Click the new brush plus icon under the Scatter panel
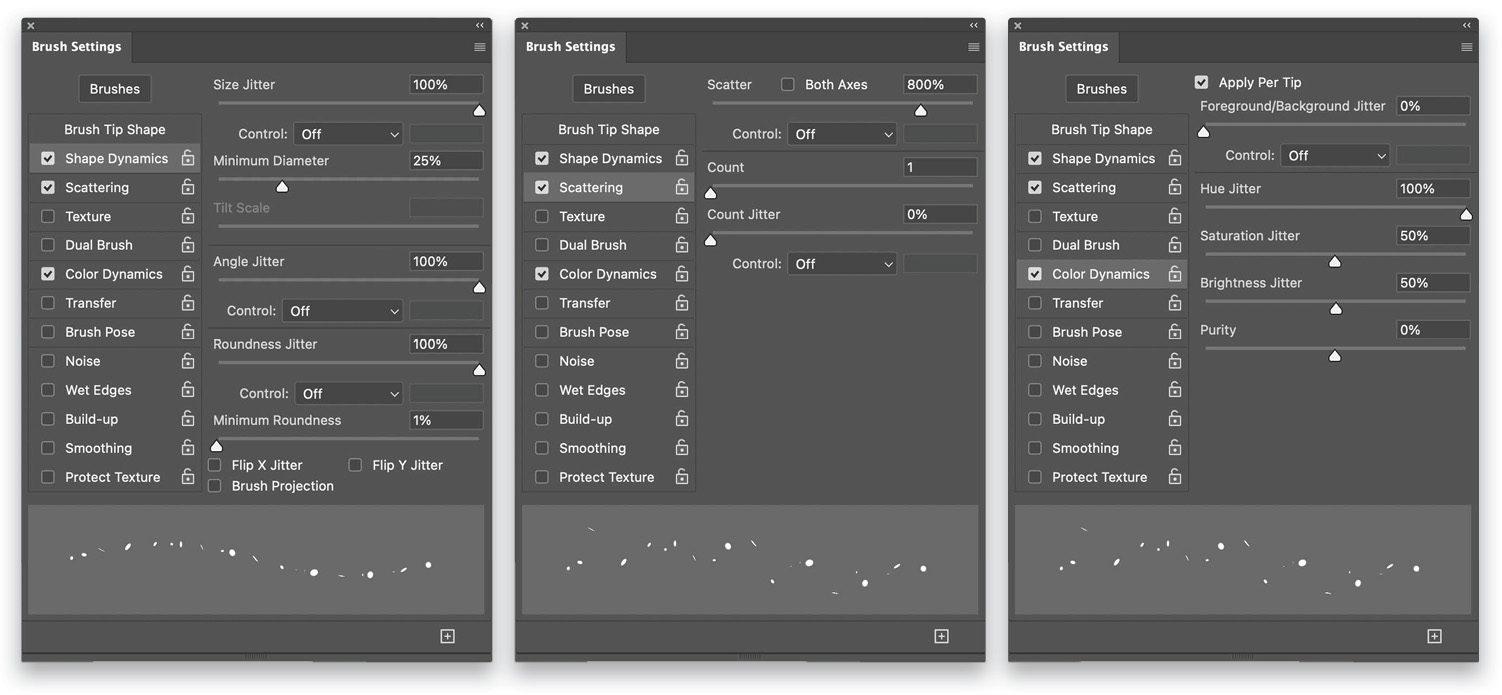Viewport: 1502px width, 695px height. point(941,636)
